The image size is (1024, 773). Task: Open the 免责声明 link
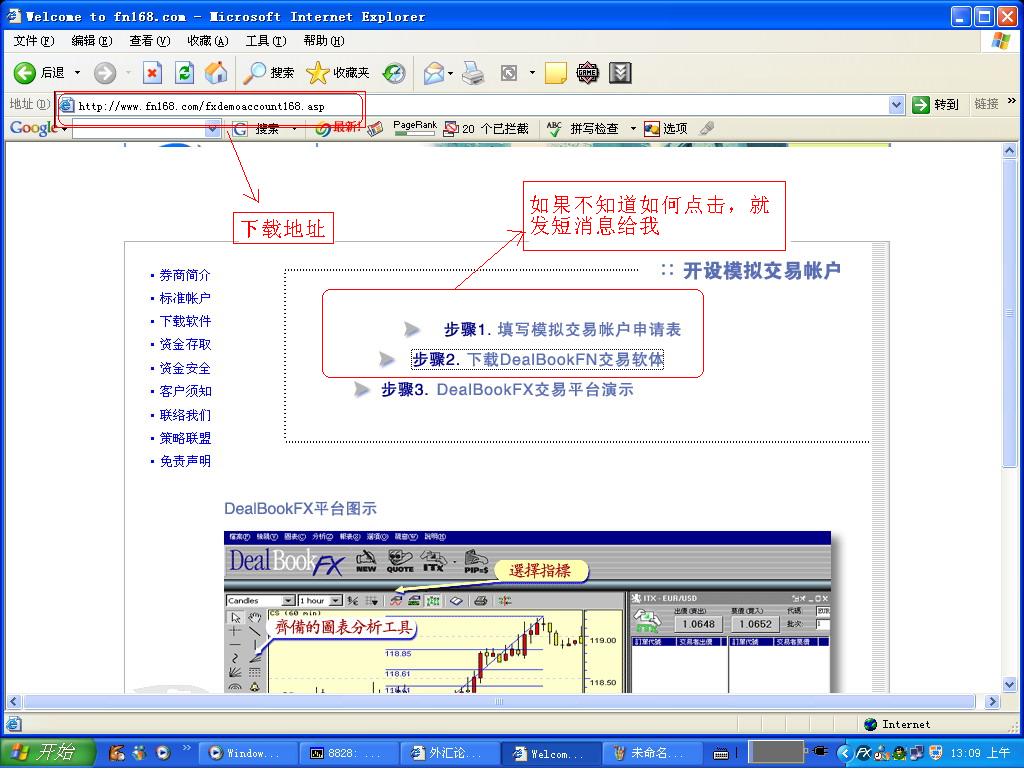pyautogui.click(x=185, y=462)
